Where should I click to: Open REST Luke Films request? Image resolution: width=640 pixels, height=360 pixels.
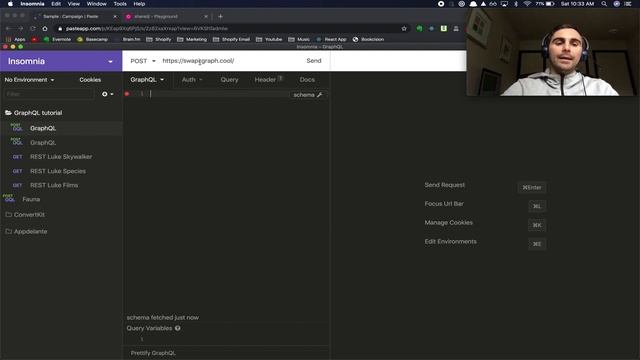[61, 185]
